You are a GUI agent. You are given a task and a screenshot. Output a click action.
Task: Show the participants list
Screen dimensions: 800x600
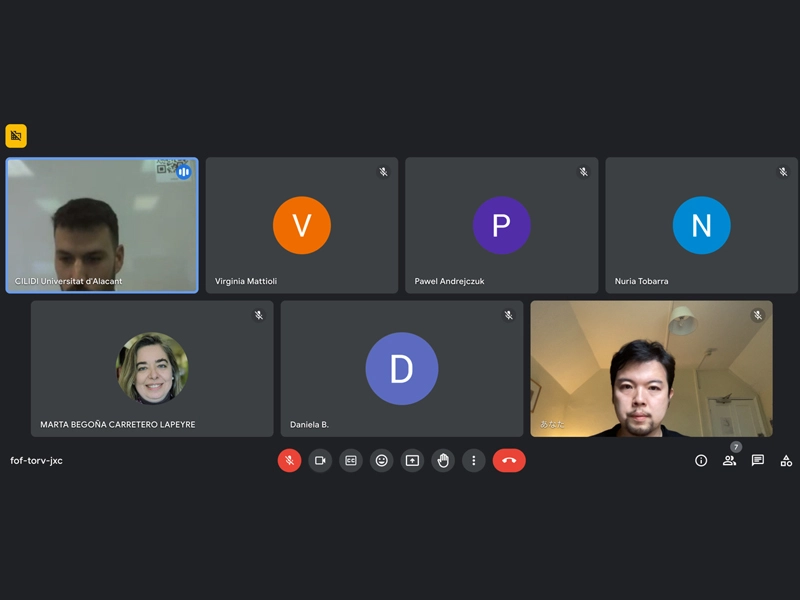tap(730, 461)
